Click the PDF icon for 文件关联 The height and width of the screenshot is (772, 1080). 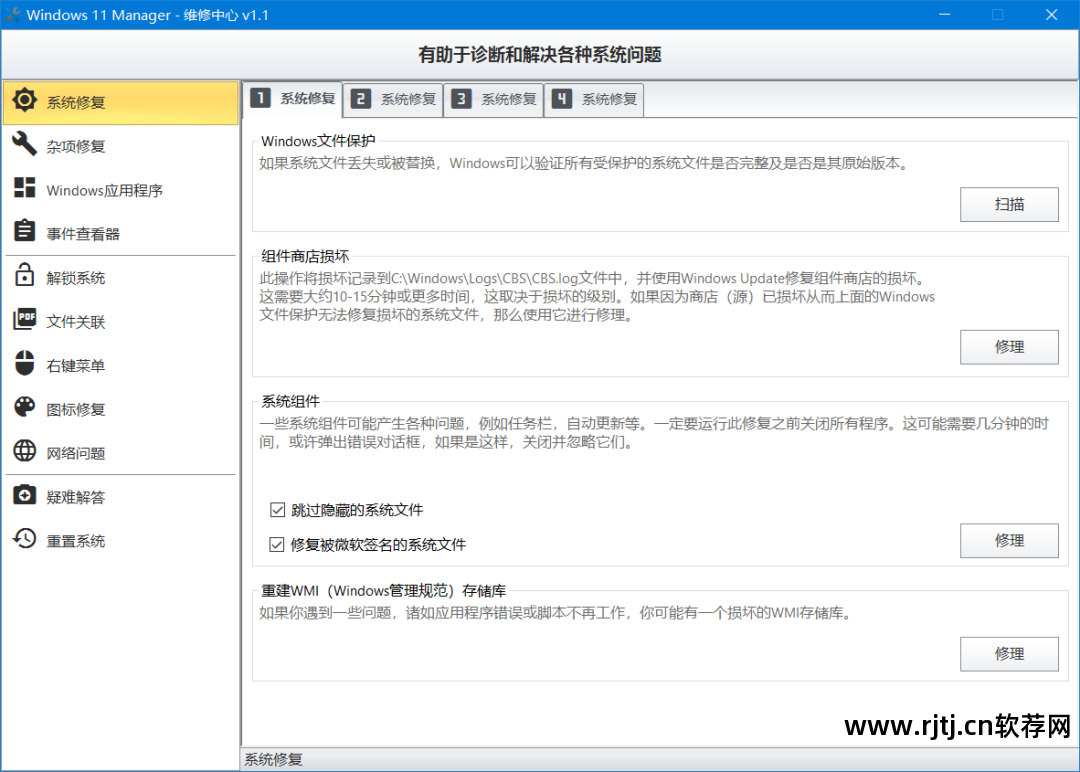24,320
